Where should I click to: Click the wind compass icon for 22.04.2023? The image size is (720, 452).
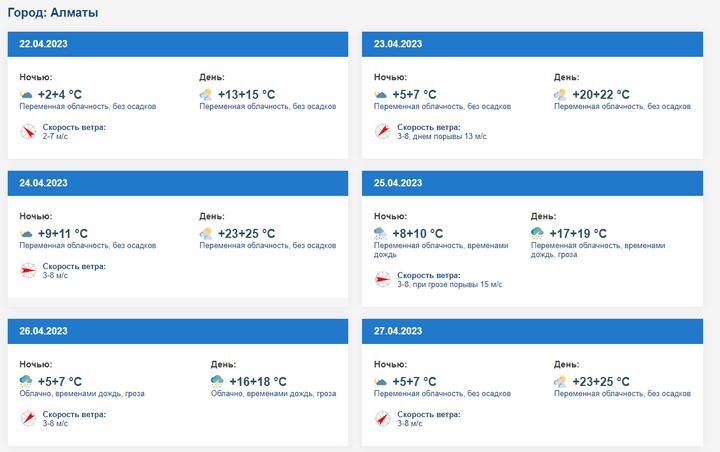pos(28,131)
